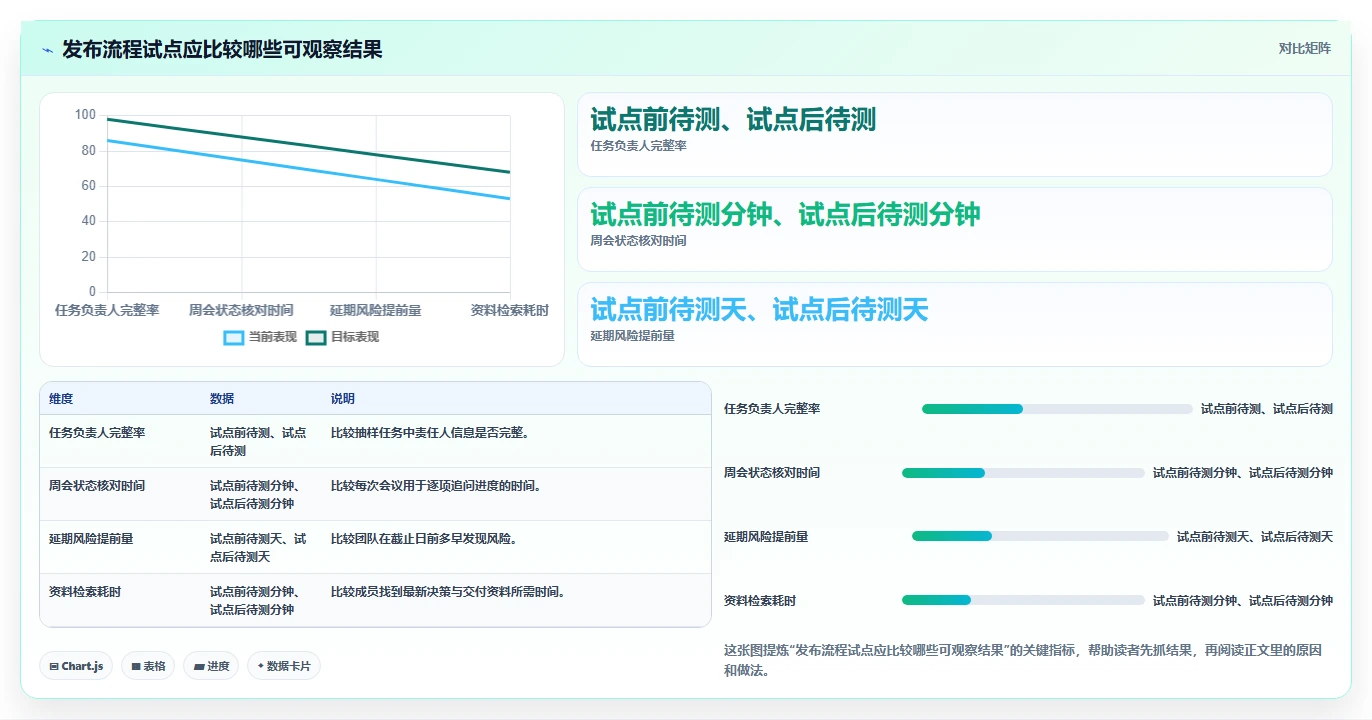
Task: Open the card titled 试点前待测天、试点后待测天
Action: coord(955,324)
